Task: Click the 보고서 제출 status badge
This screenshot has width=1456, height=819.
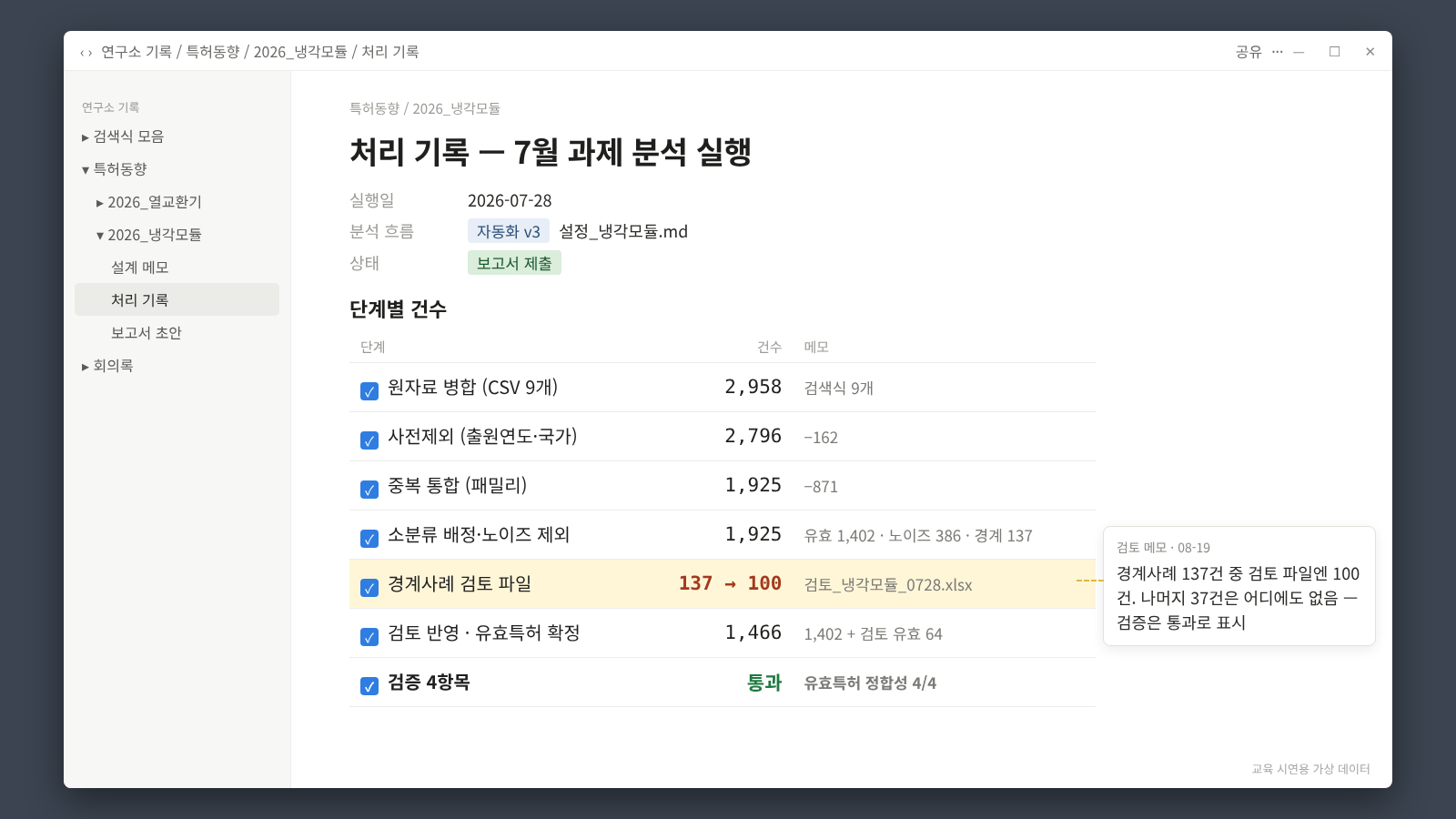Action: point(514,263)
